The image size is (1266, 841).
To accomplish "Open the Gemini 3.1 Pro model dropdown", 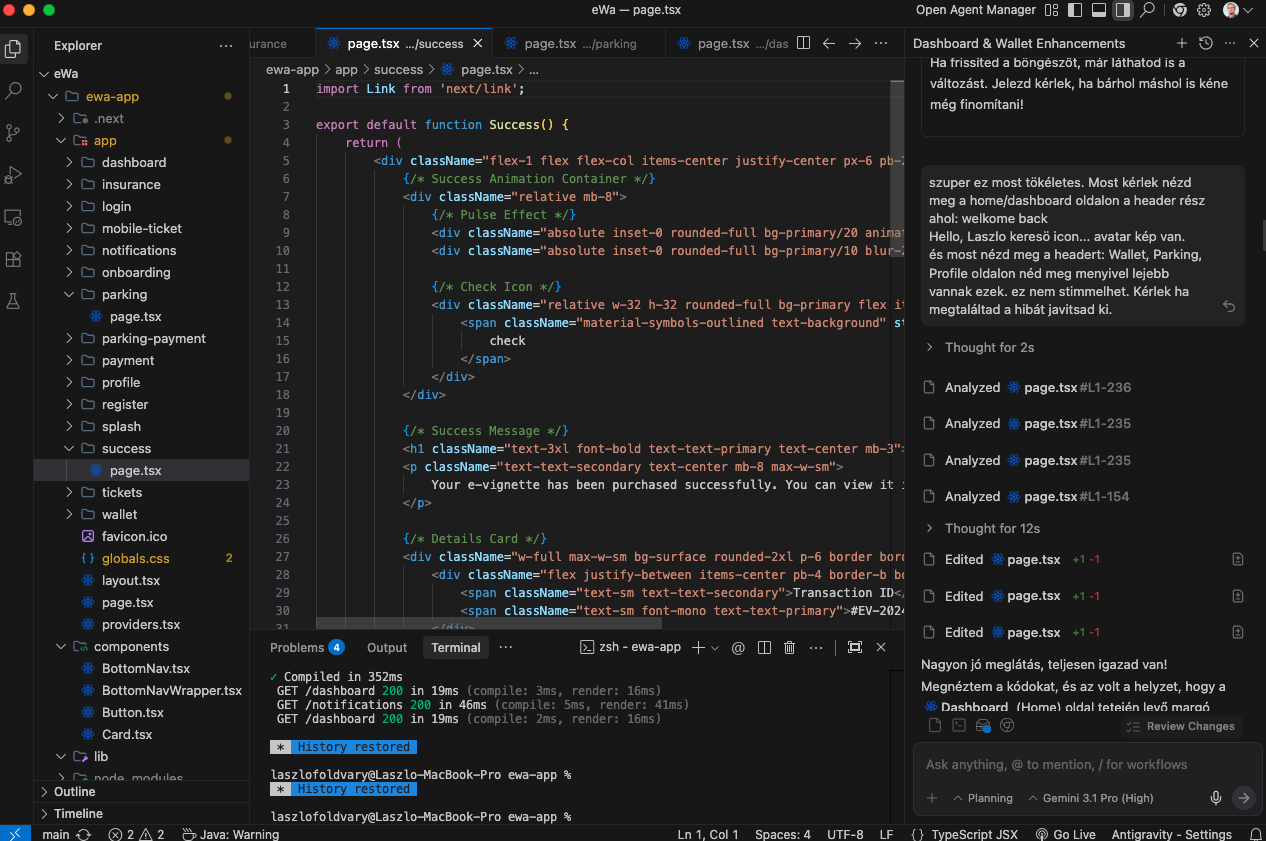I will (1090, 798).
